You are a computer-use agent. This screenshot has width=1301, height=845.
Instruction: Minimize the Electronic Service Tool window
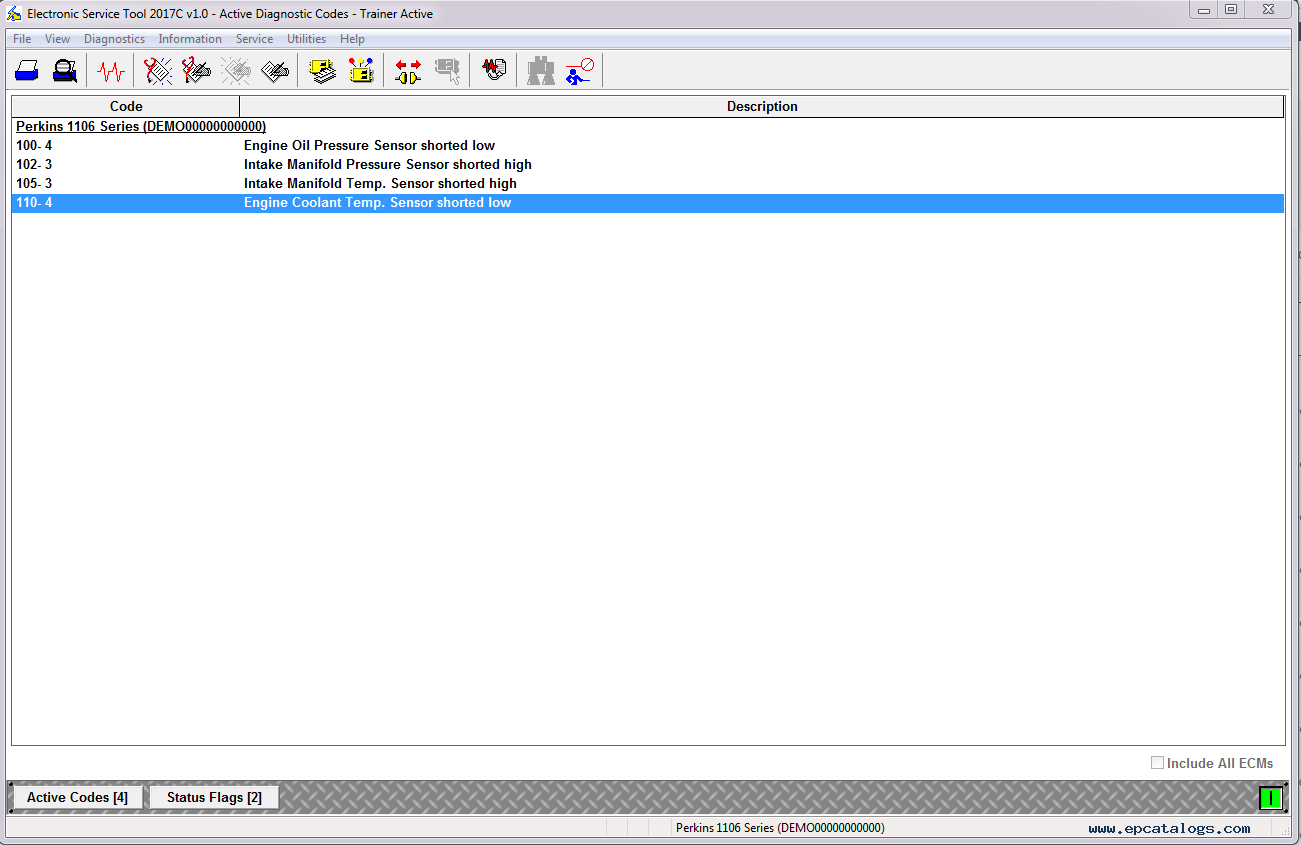tap(1204, 10)
